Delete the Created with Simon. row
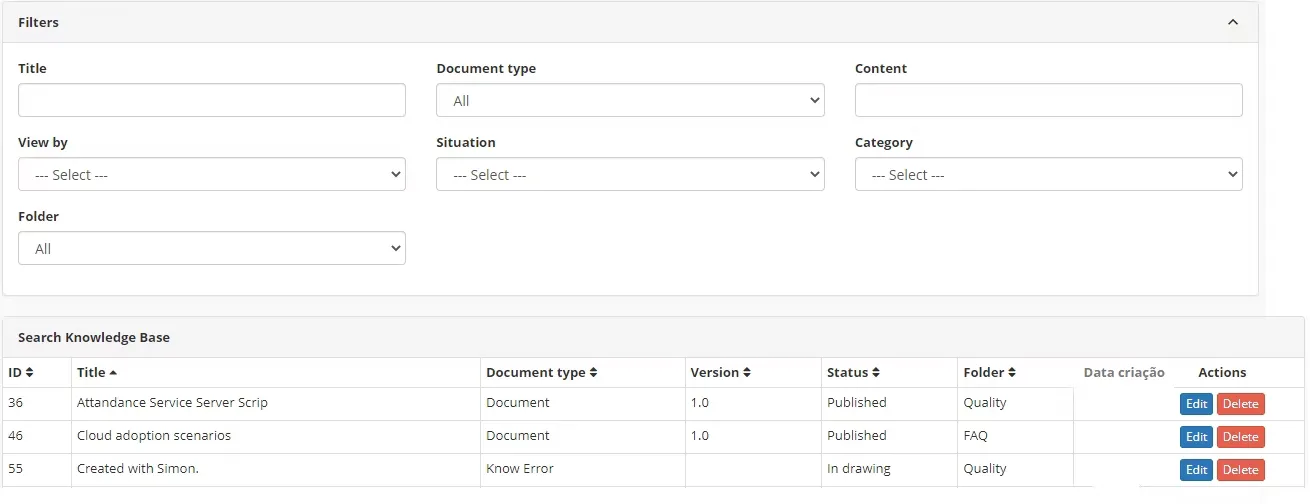This screenshot has width=1310, height=504. (1240, 470)
